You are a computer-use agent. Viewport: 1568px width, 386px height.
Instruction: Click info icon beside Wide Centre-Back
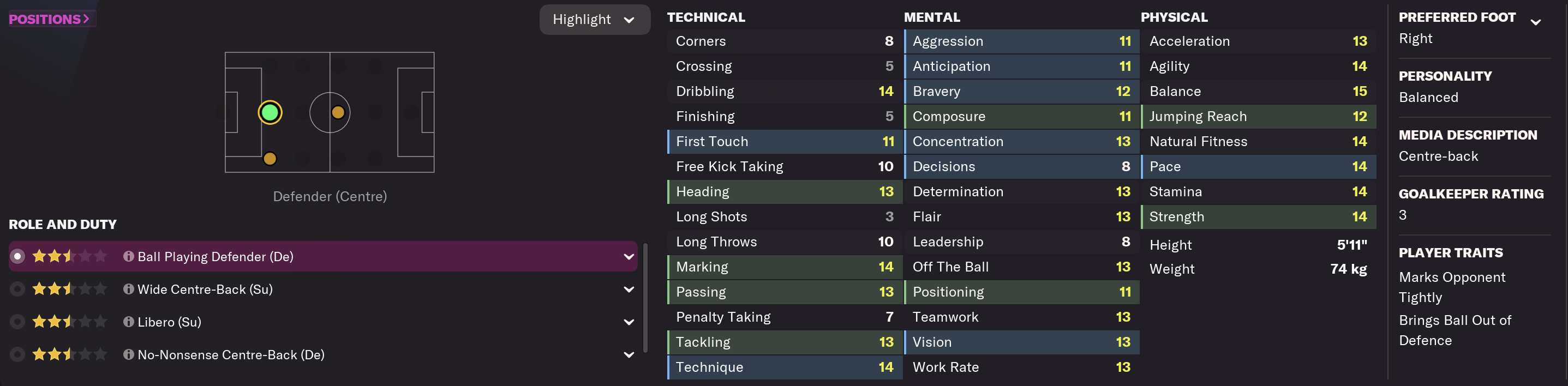point(128,289)
